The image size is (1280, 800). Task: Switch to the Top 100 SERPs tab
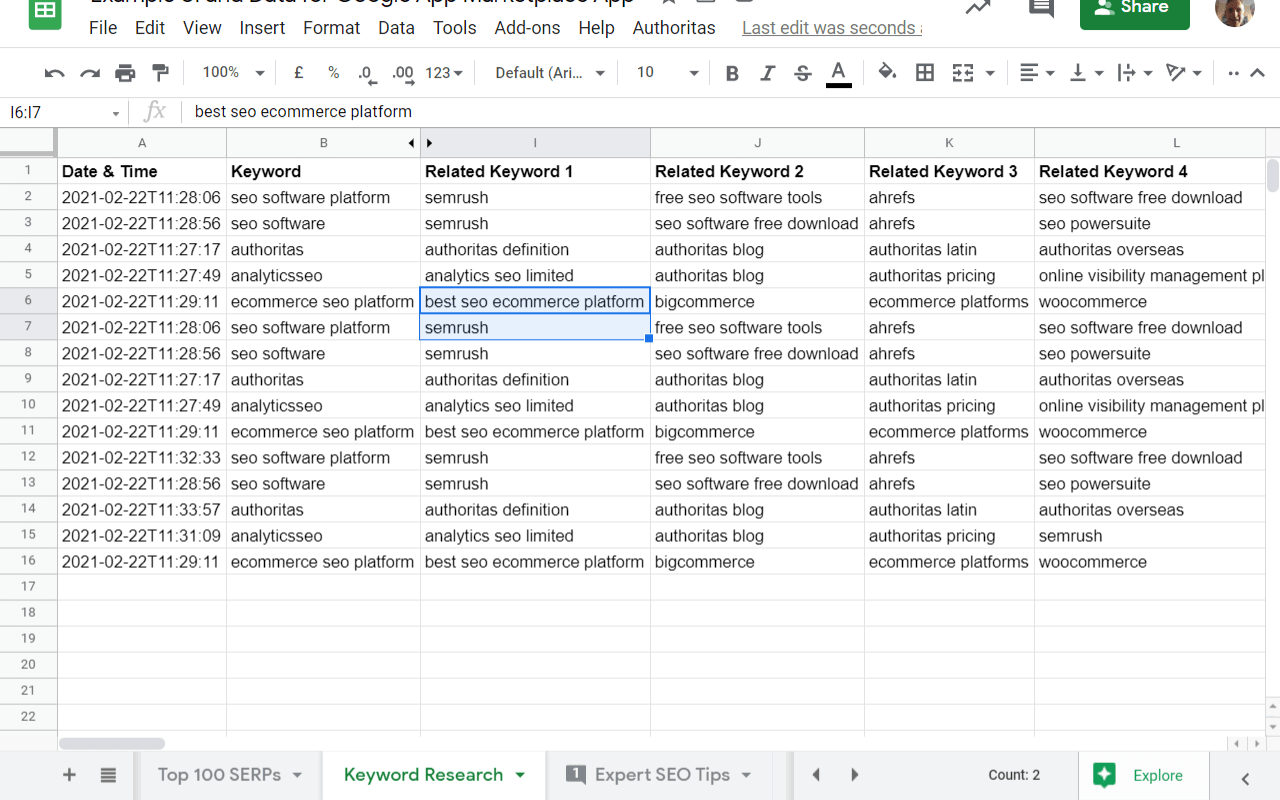pos(219,775)
